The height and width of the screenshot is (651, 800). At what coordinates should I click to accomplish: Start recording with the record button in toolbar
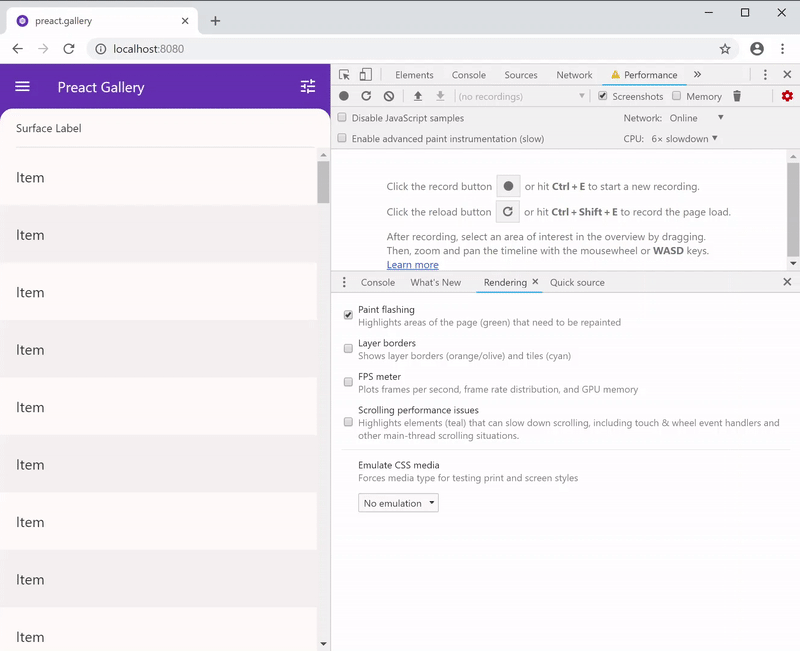click(344, 96)
